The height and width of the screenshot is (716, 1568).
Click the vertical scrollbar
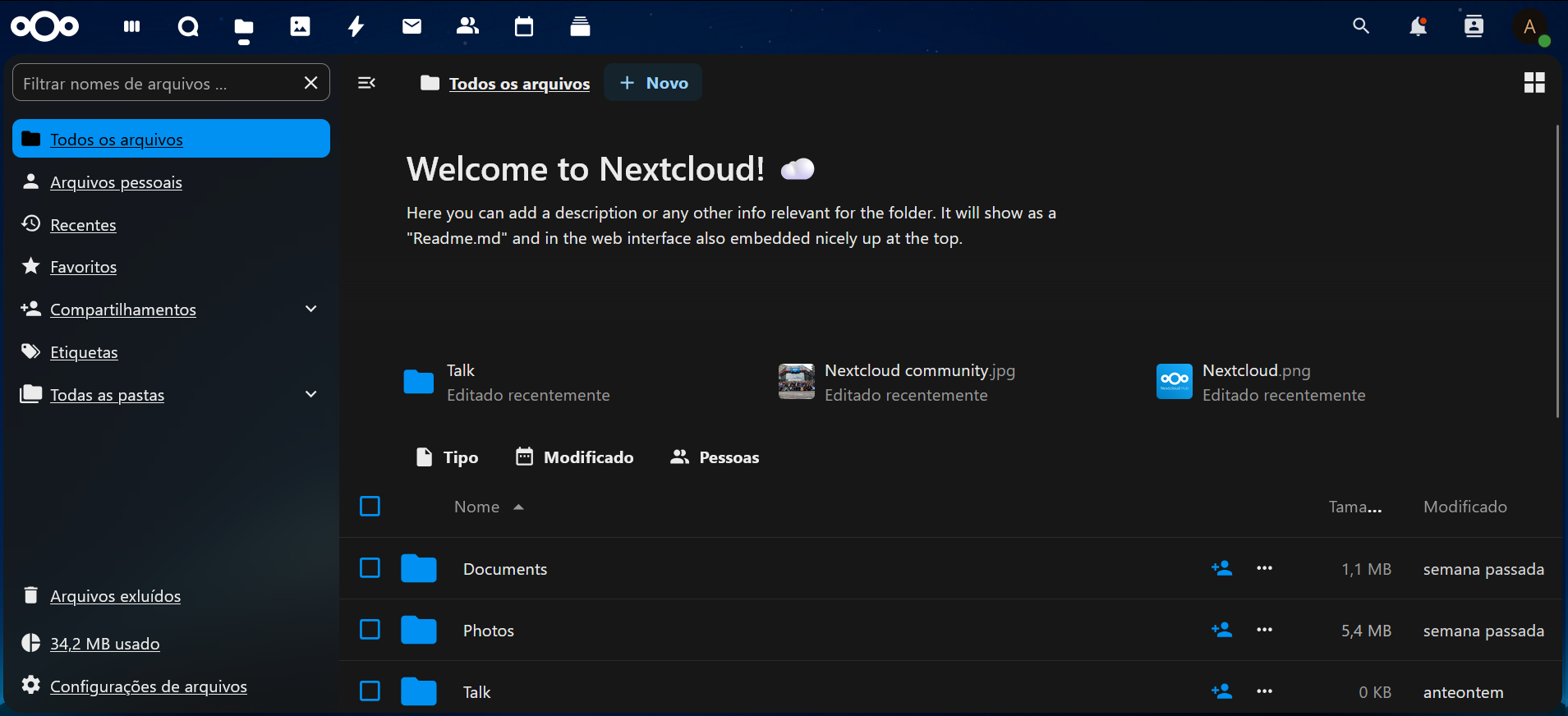[x=1557, y=271]
